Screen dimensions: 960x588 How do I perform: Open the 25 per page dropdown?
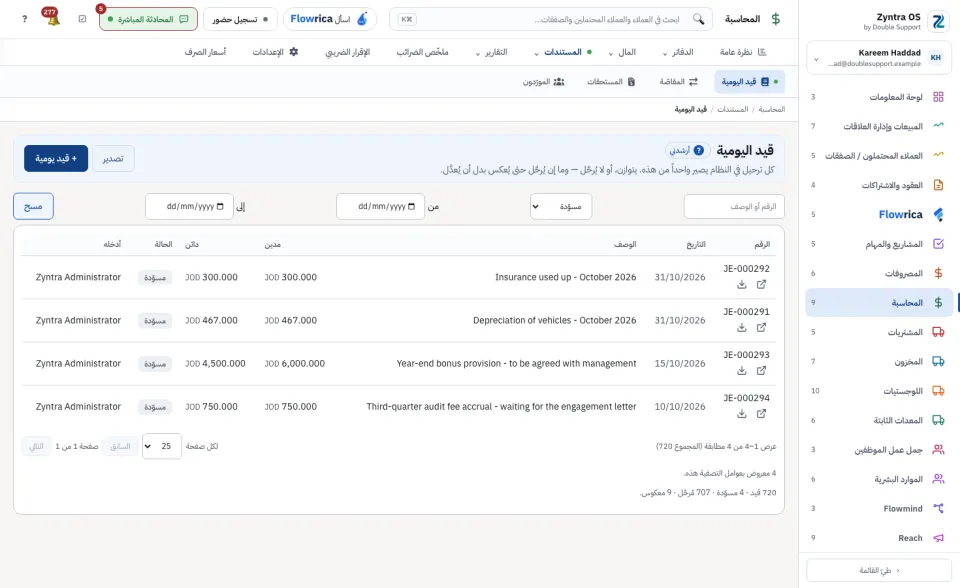coord(162,446)
